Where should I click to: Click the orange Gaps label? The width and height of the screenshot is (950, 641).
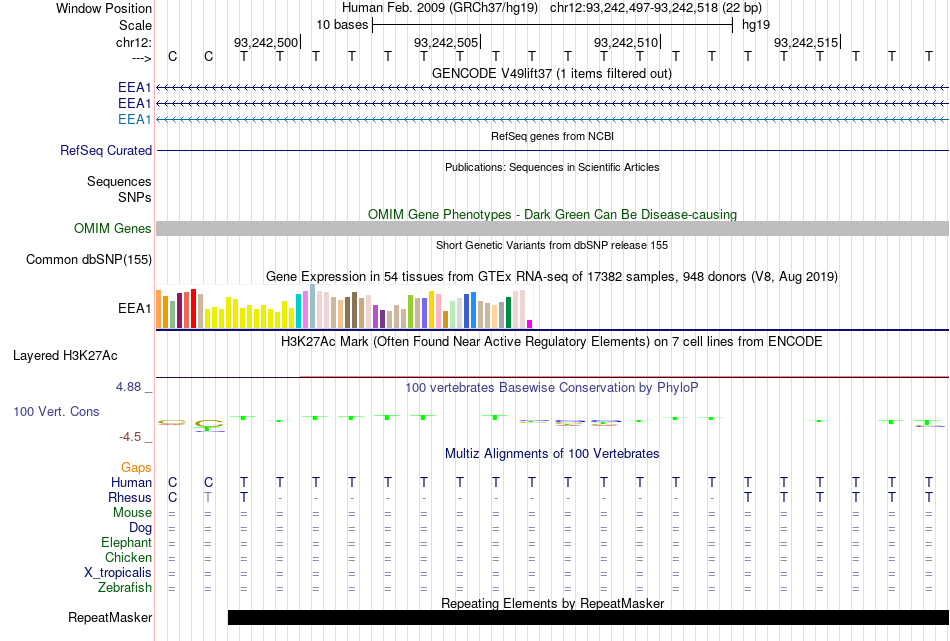136,467
